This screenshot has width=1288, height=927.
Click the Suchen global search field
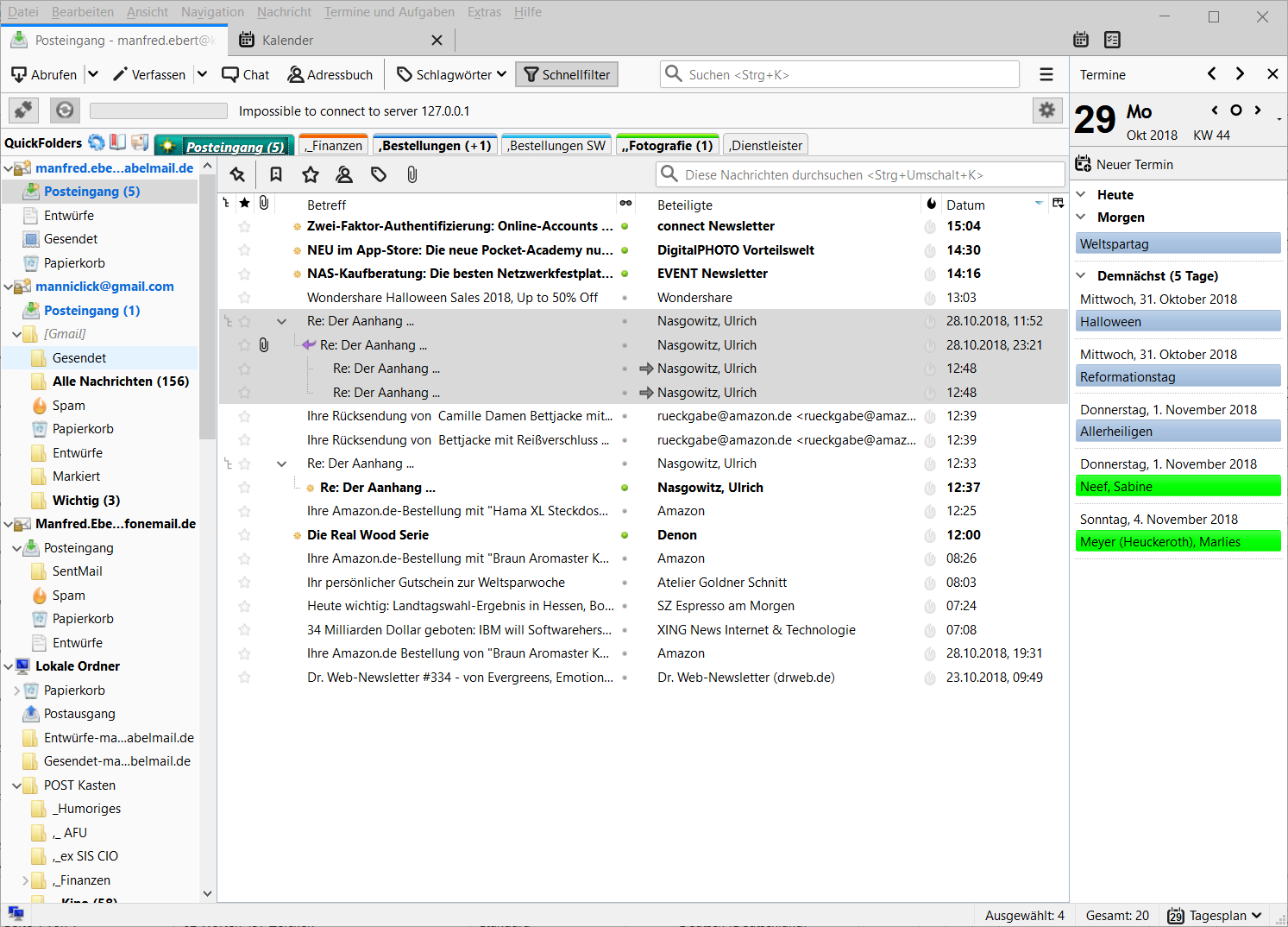[850, 75]
